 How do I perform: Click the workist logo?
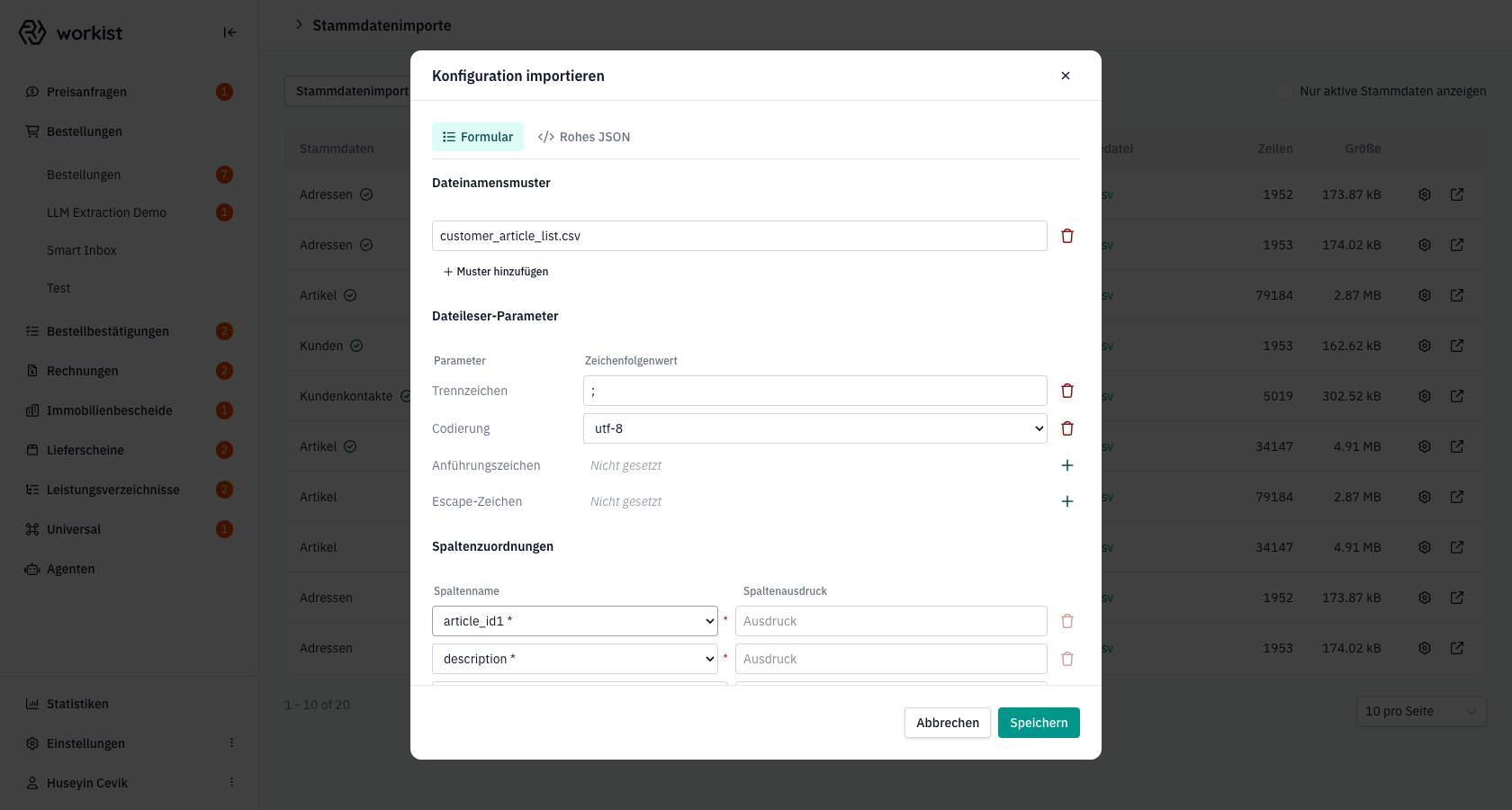tap(70, 32)
